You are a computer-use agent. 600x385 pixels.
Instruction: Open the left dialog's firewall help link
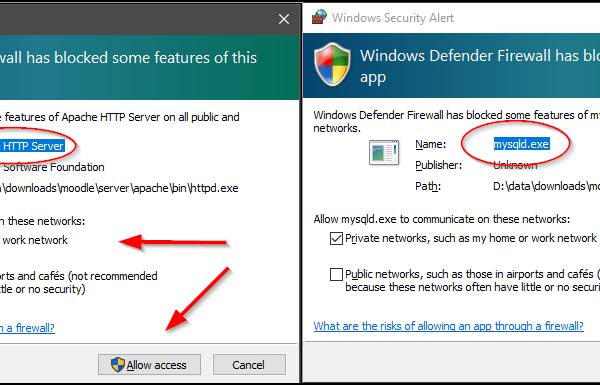tap(27, 328)
